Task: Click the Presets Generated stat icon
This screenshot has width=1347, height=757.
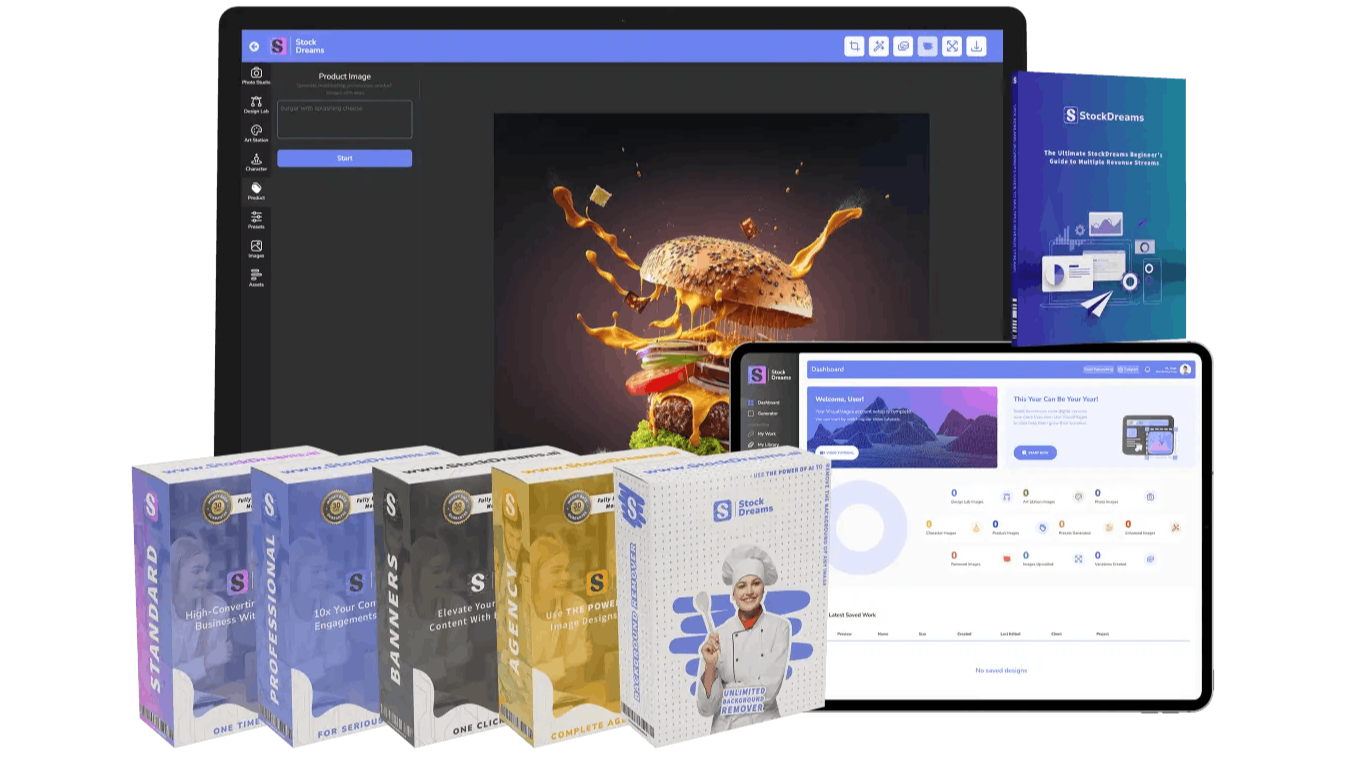Action: 1109,527
